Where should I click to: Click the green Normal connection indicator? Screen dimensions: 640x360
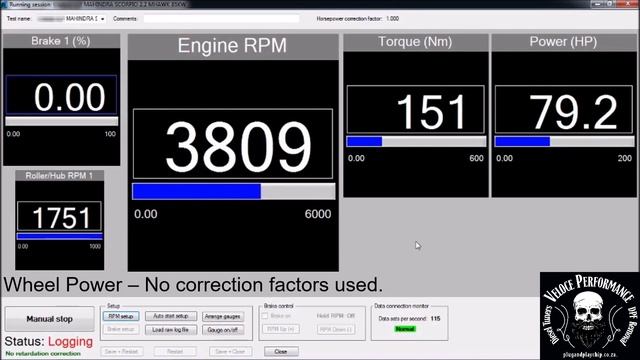[405, 329]
